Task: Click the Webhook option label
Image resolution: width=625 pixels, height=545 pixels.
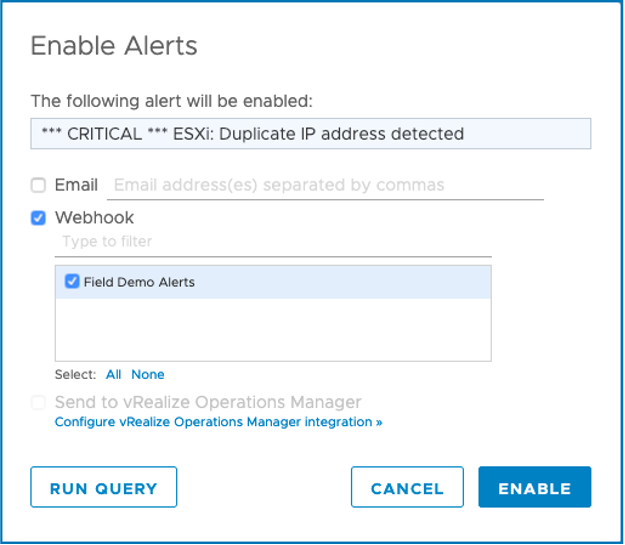Action: [94, 217]
